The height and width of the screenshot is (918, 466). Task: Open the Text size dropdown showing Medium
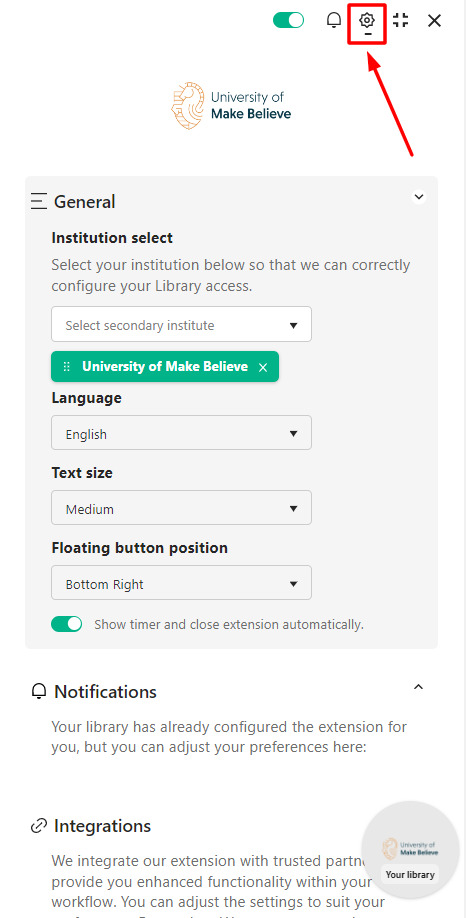tap(181, 508)
